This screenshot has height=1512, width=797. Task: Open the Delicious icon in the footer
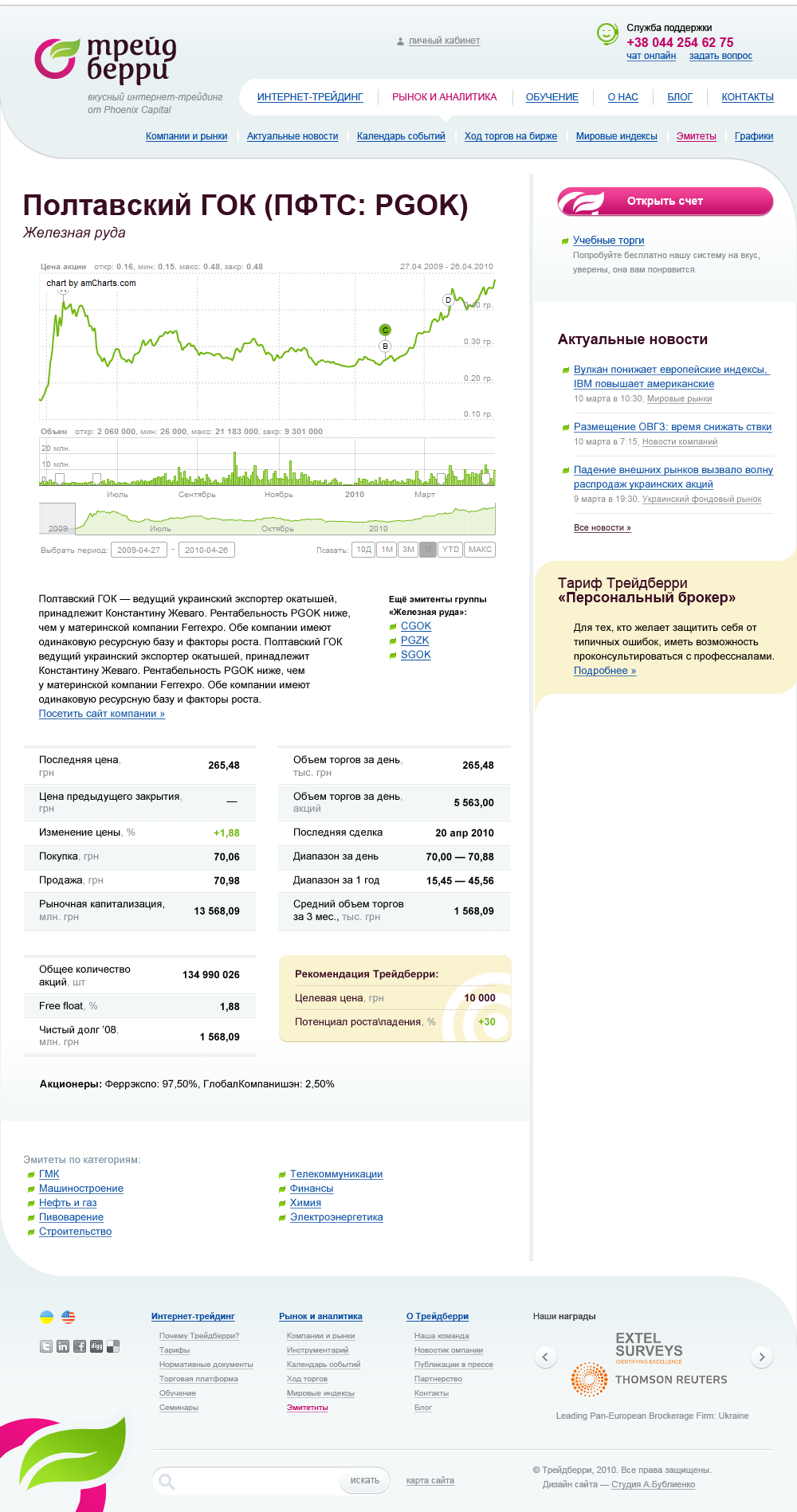point(113,1346)
